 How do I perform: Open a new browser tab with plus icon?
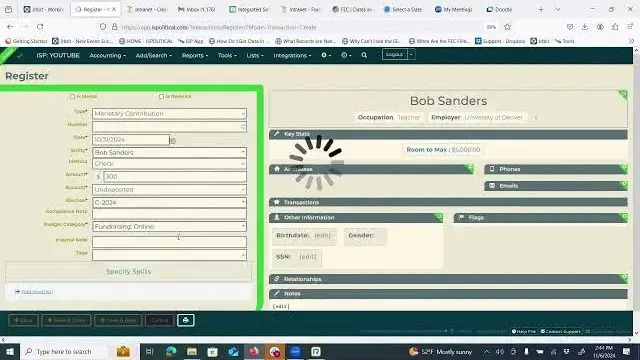coord(541,9)
